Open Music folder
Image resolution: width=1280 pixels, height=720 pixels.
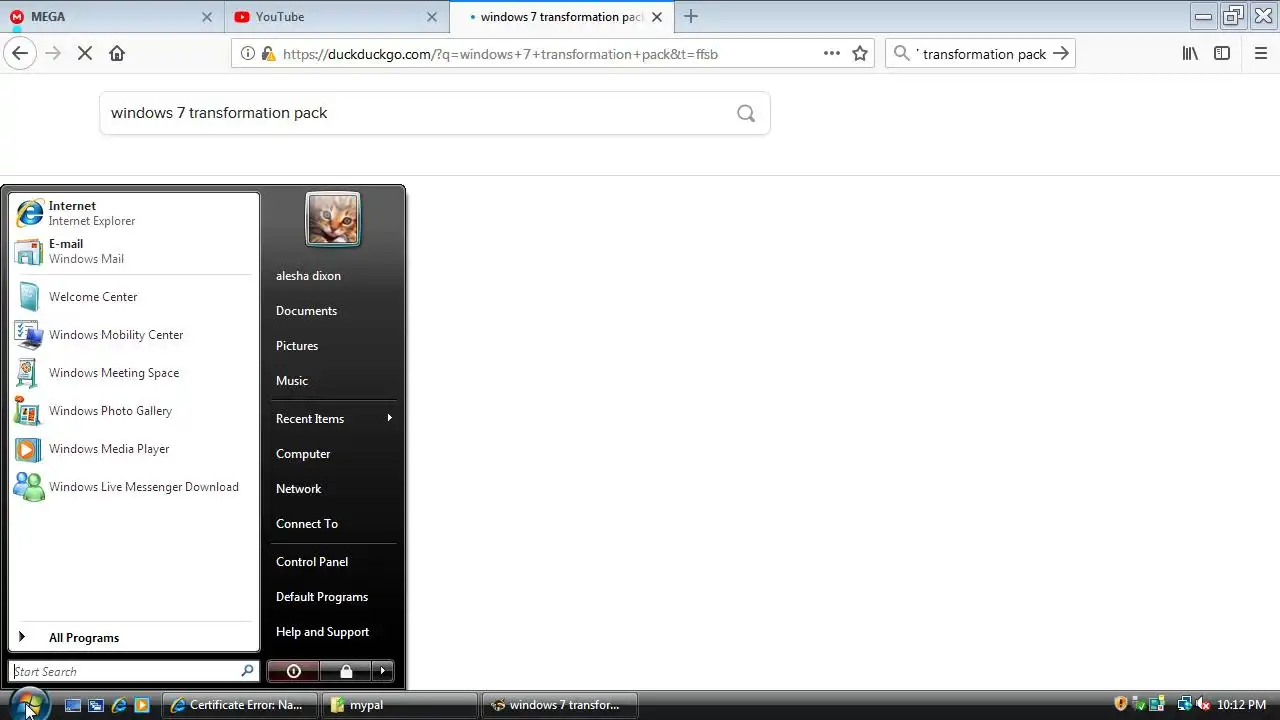click(333, 381)
